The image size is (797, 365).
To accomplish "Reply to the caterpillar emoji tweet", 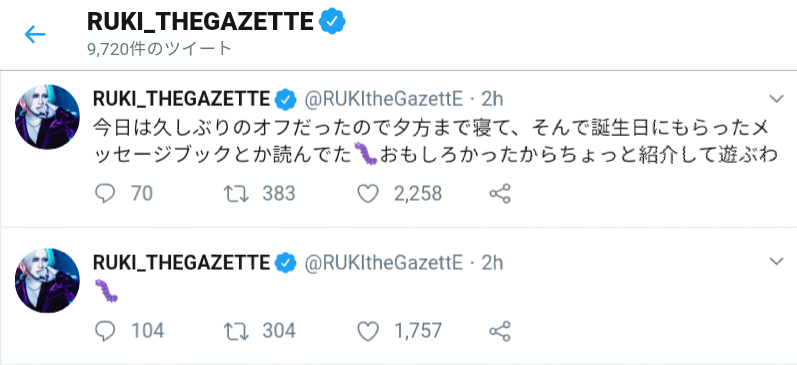I will tap(105, 331).
